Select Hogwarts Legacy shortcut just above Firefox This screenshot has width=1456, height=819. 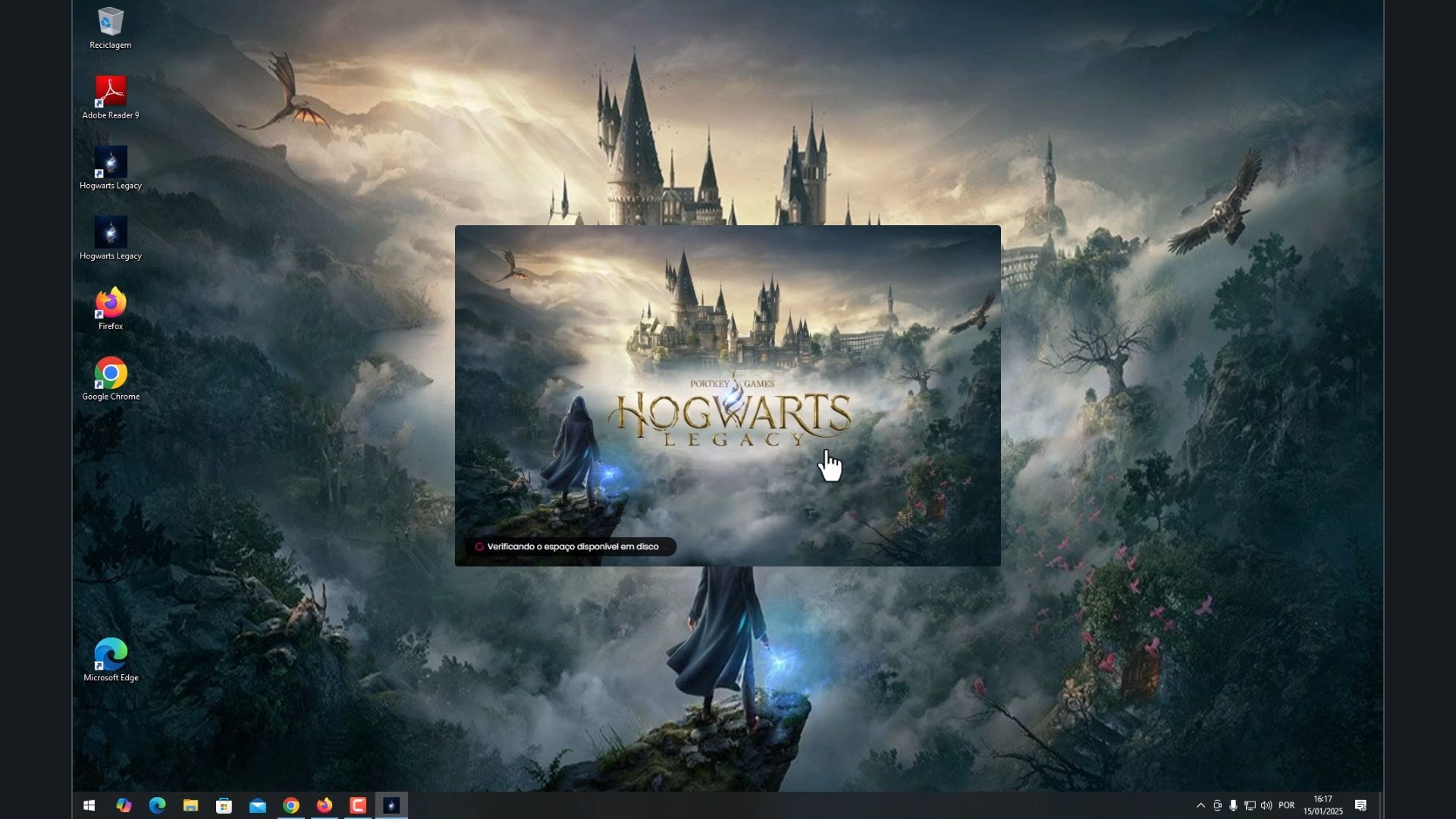(x=110, y=238)
